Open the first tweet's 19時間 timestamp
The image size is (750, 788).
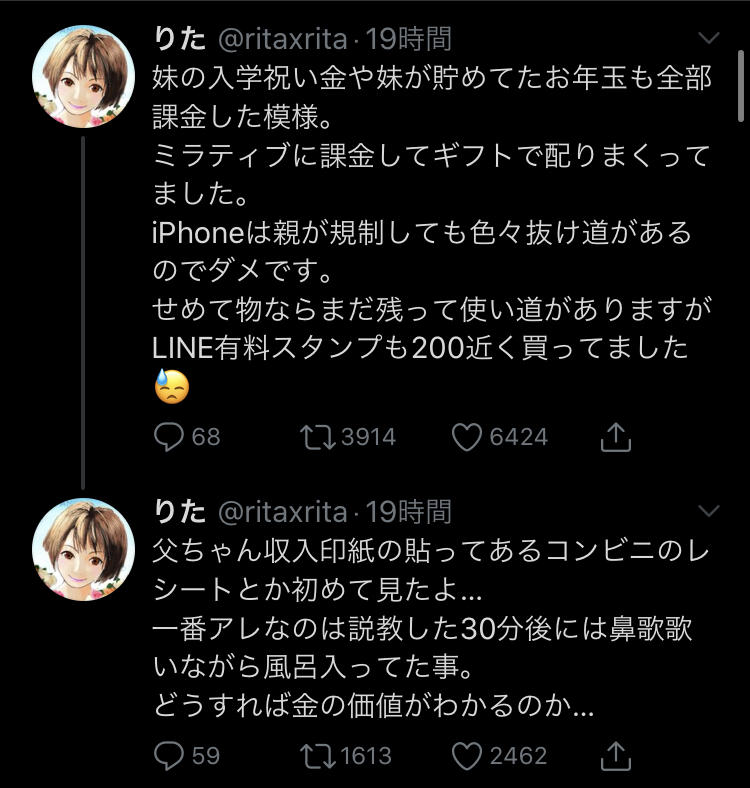[x=409, y=39]
